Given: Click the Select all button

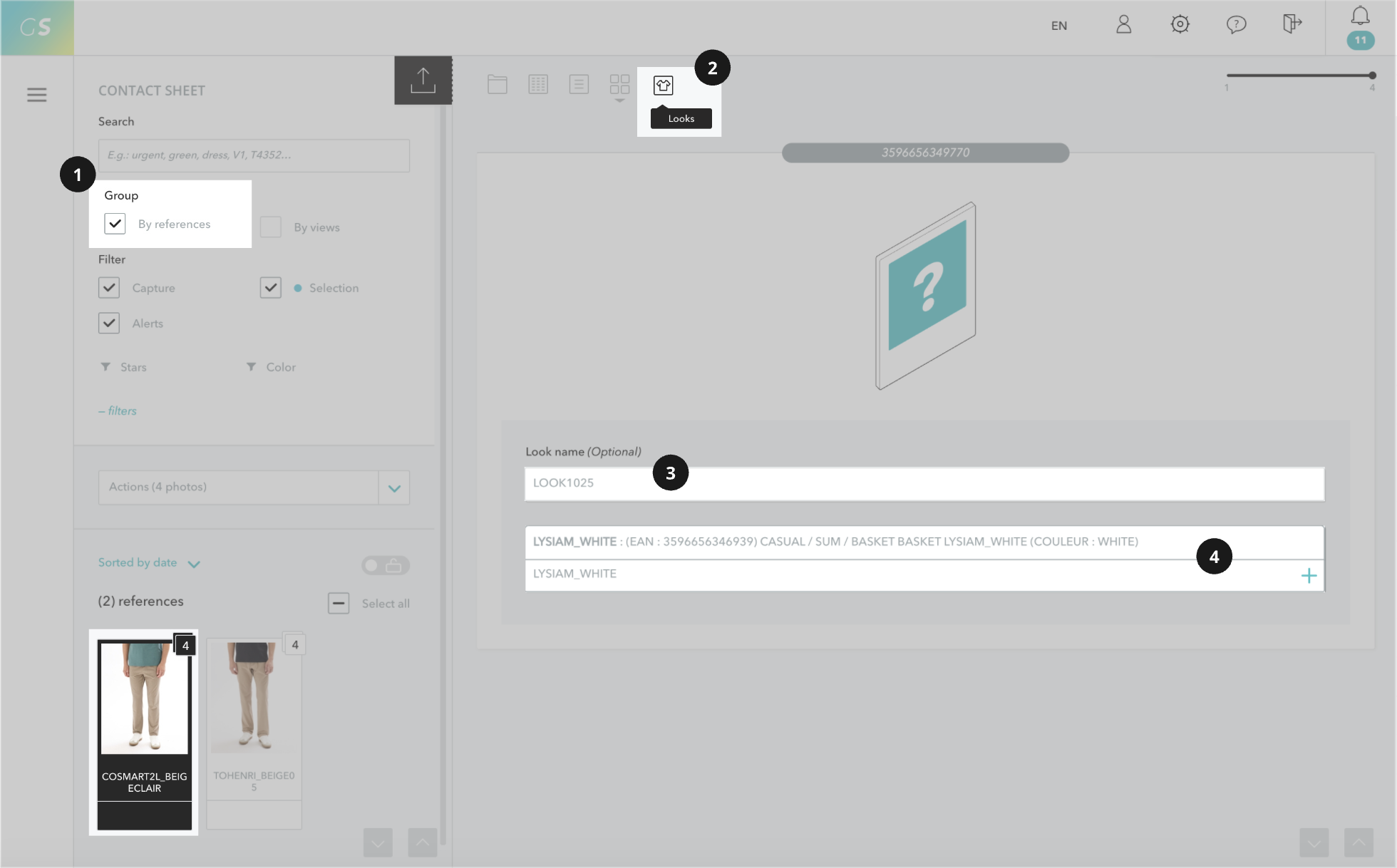Looking at the screenshot, I should (339, 604).
